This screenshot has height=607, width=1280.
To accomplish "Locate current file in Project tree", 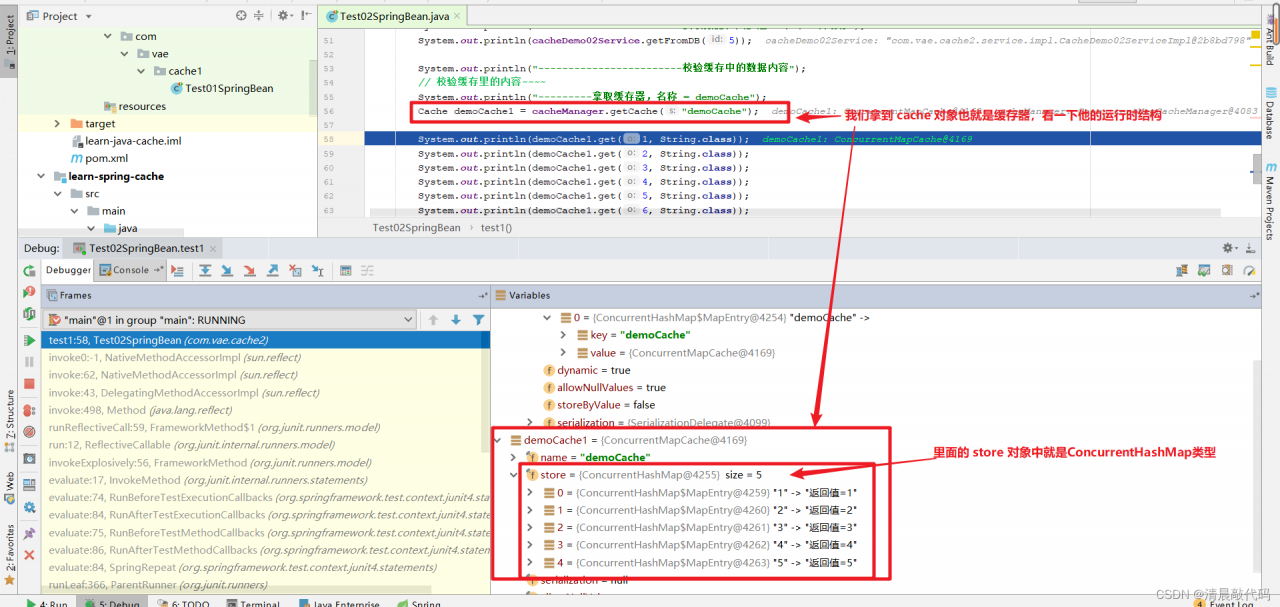I will (x=241, y=16).
